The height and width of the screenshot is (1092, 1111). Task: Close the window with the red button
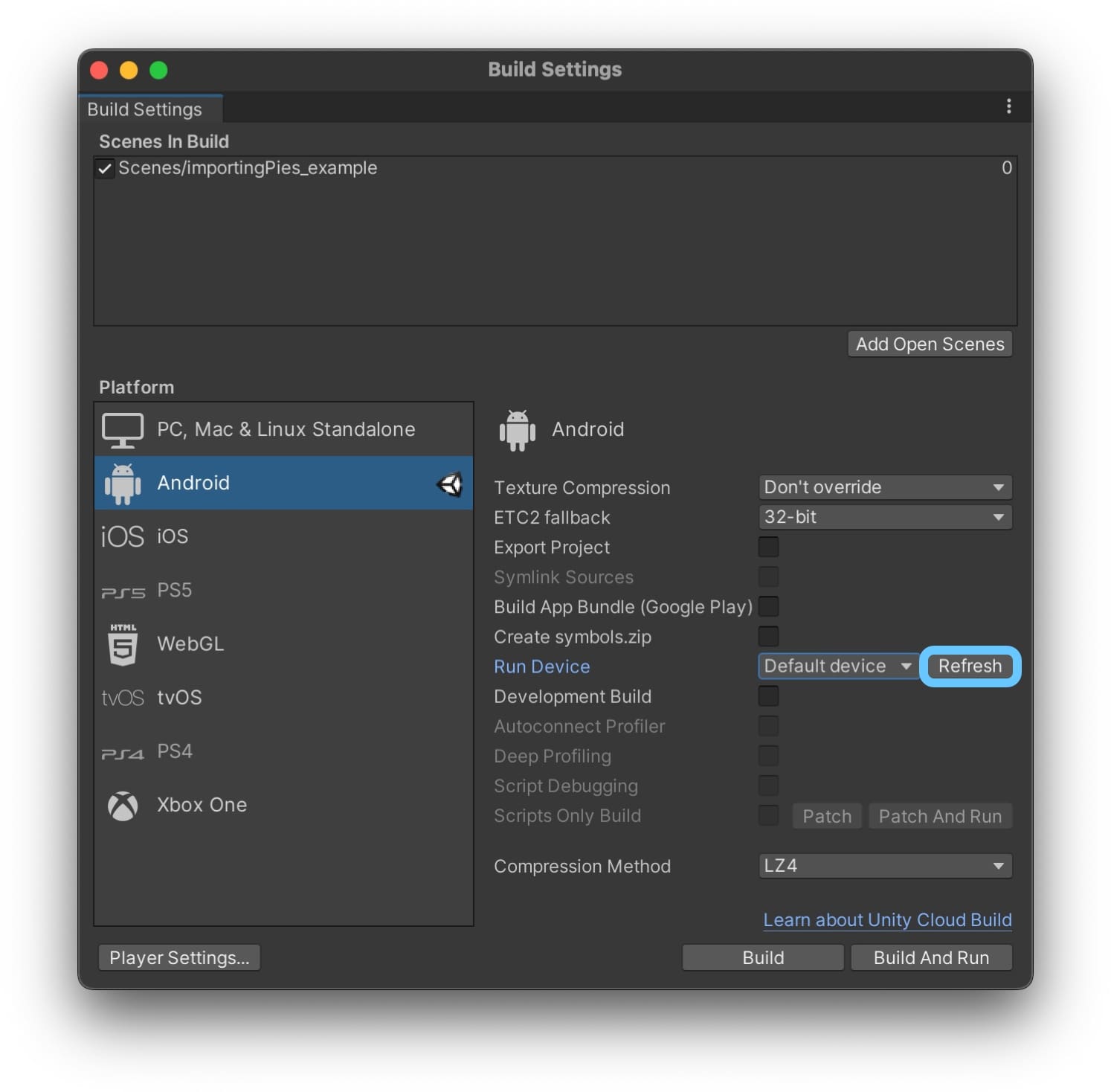pos(99,71)
